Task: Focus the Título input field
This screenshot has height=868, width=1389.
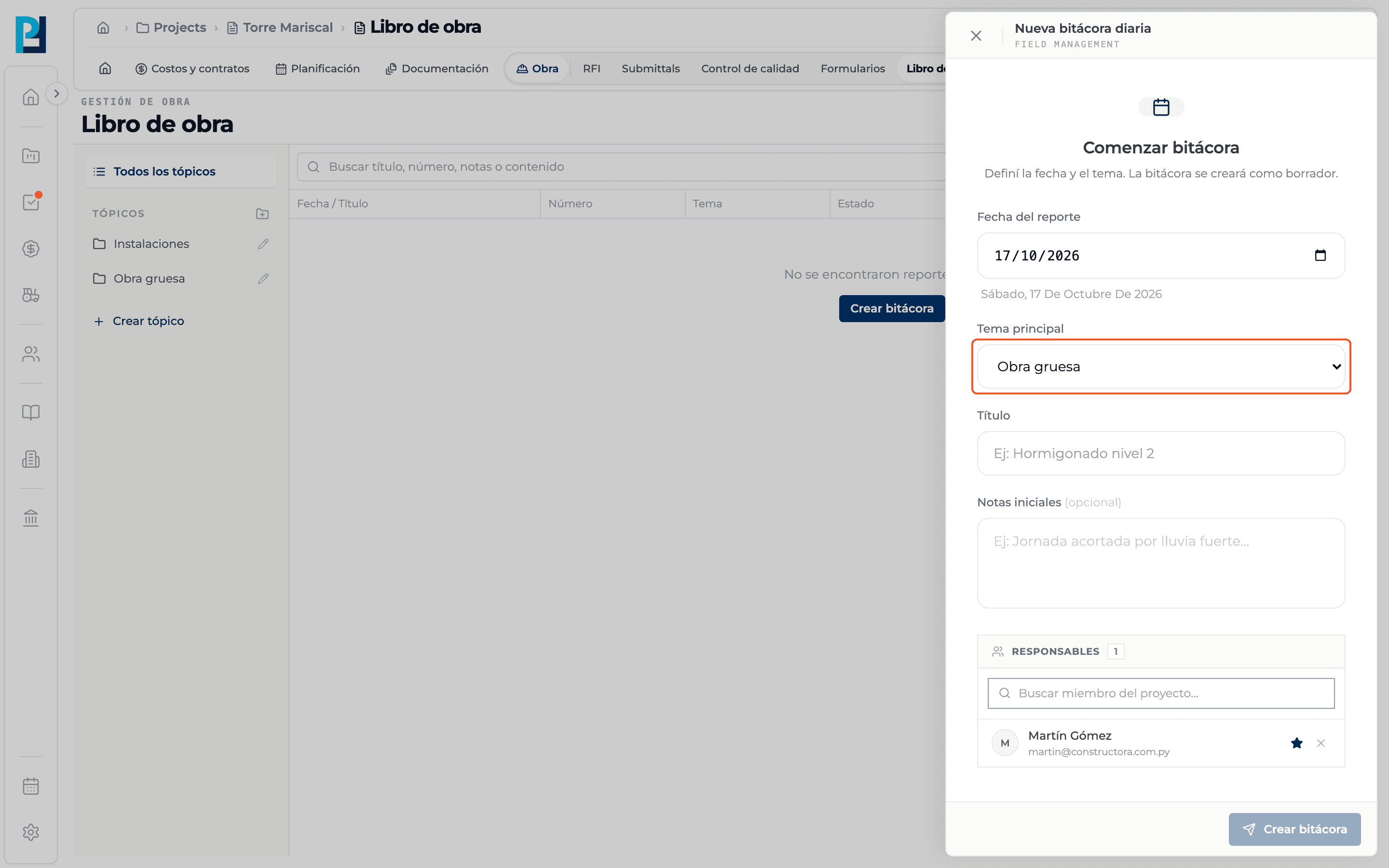Action: point(1160,453)
